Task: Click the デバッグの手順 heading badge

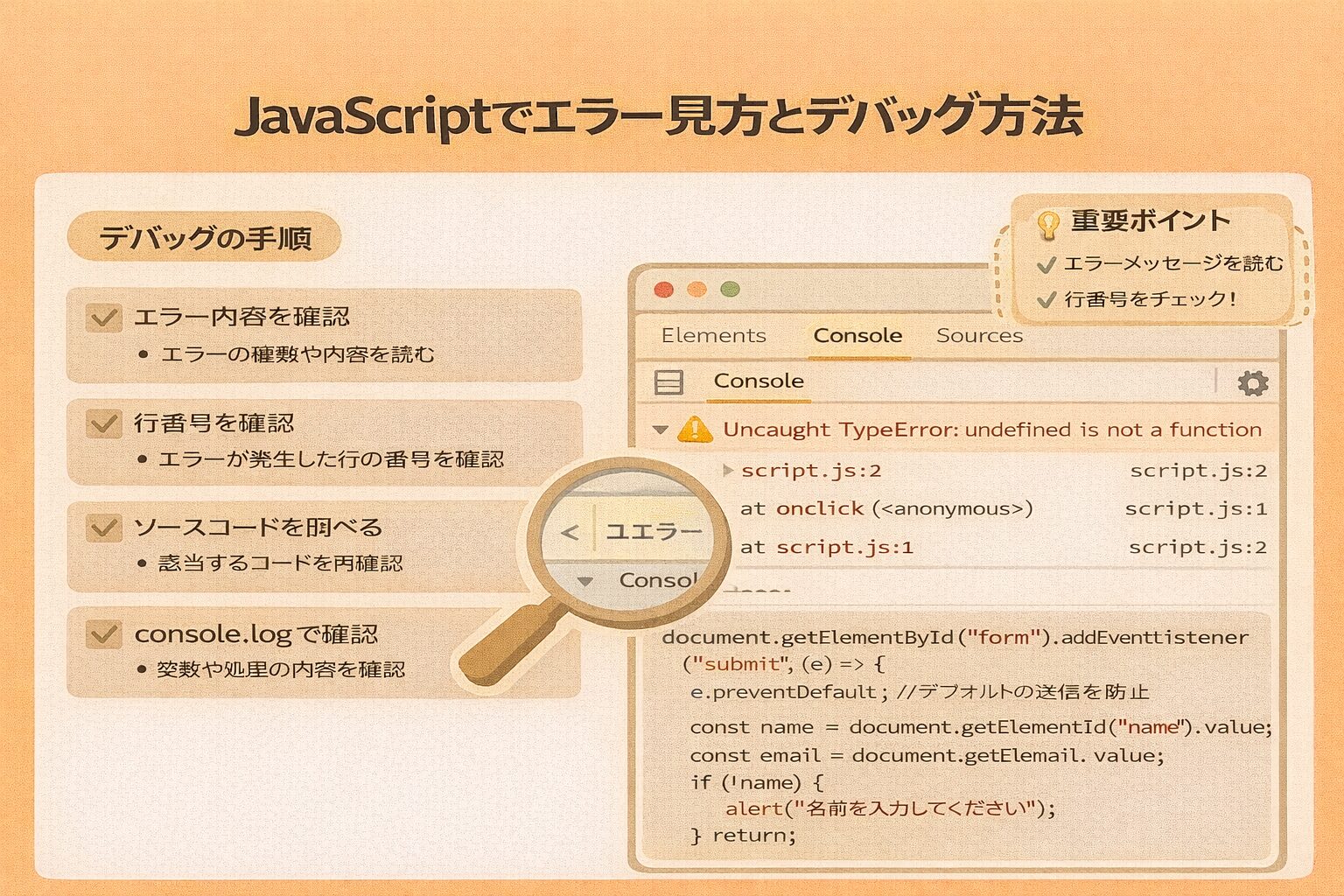Action: pyautogui.click(x=204, y=238)
